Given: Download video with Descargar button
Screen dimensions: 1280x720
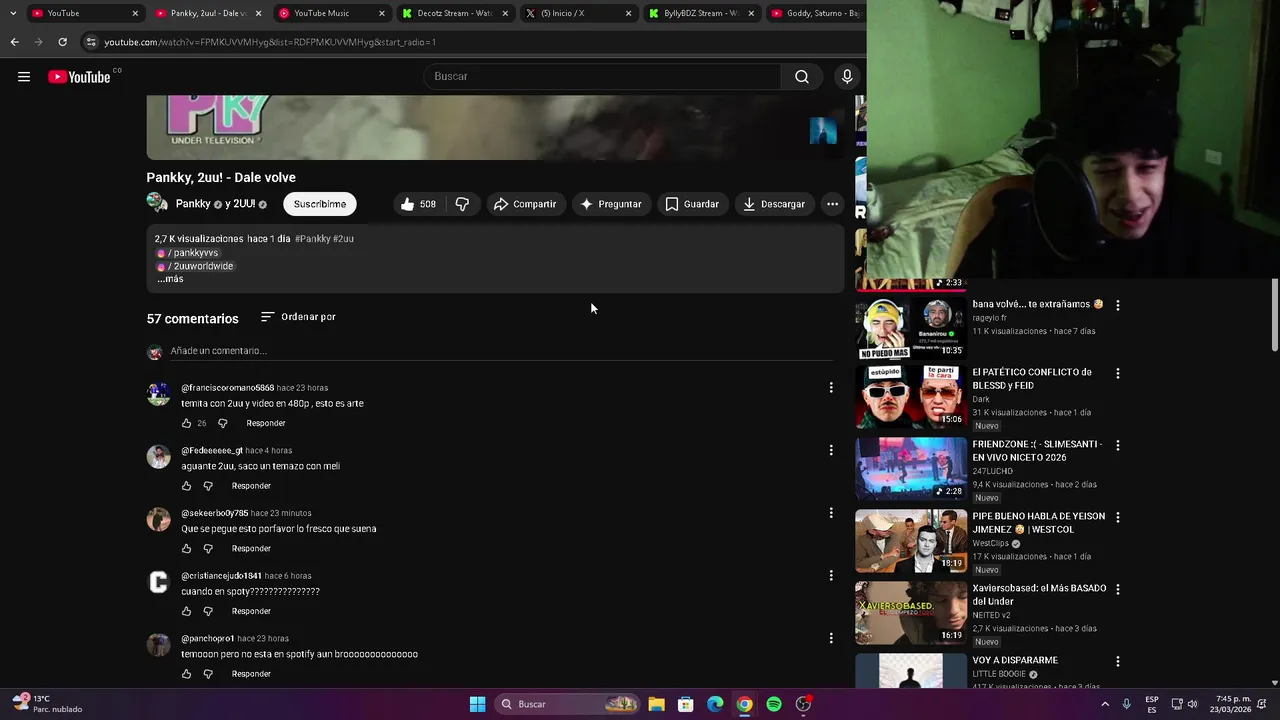Looking at the screenshot, I should click(x=774, y=204).
